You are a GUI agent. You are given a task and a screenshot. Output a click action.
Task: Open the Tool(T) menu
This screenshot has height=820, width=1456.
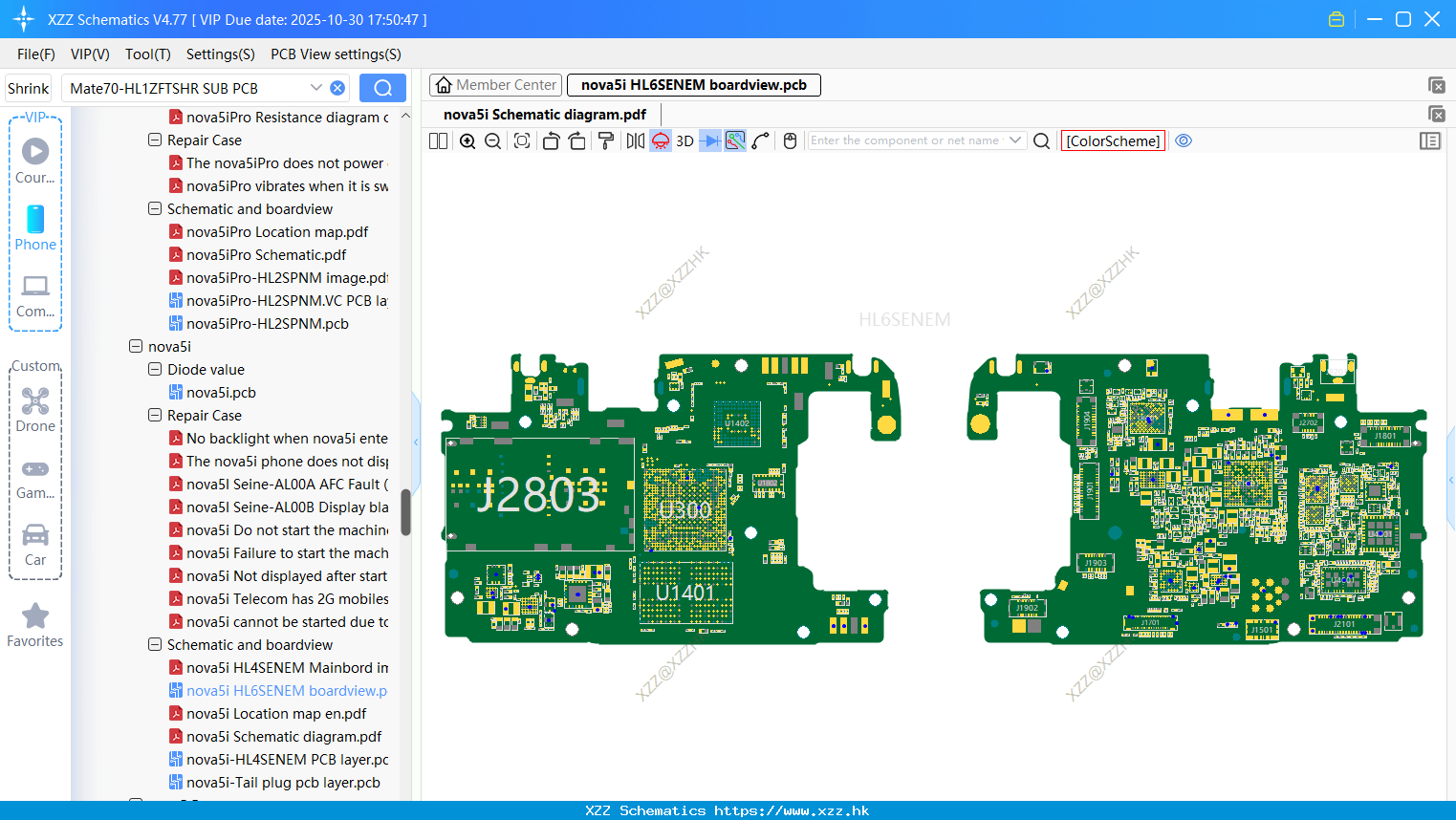click(x=148, y=54)
